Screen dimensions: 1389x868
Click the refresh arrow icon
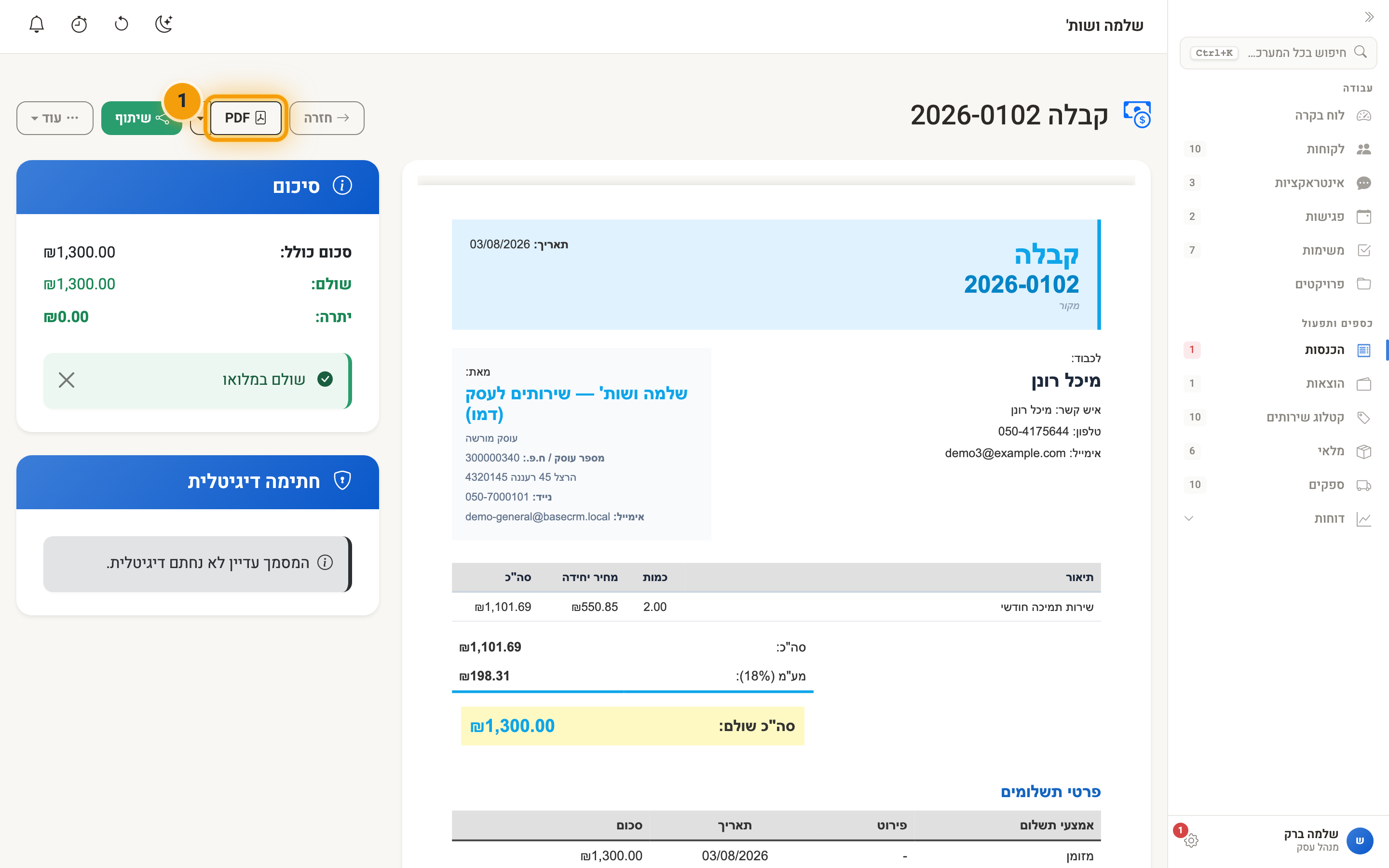coord(121,24)
